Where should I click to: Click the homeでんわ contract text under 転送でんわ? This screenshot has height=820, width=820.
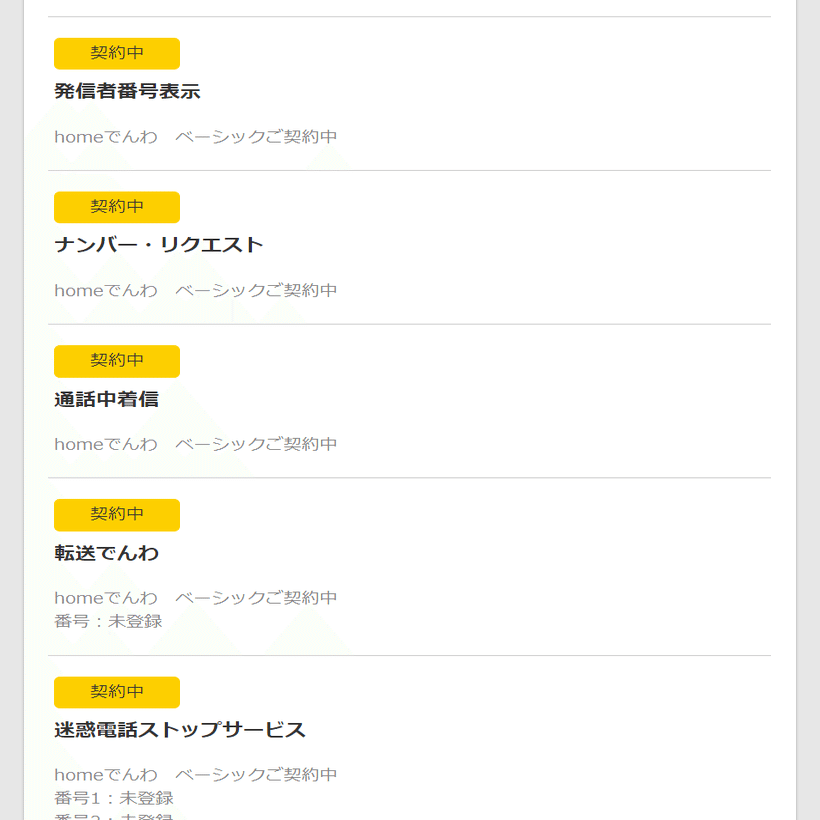click(x=196, y=598)
